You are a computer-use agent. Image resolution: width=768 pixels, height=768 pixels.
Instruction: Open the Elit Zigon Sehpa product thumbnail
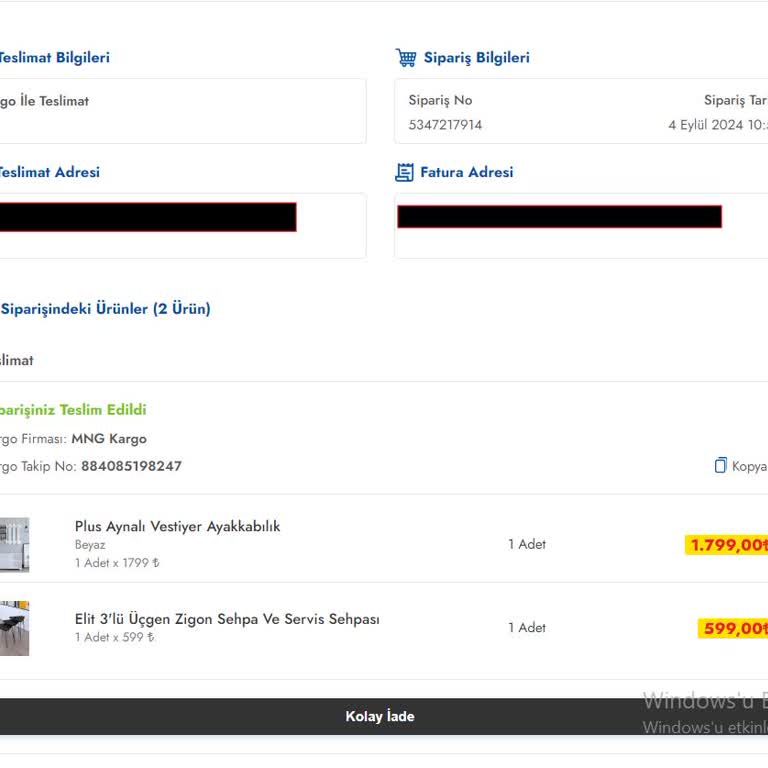14,628
